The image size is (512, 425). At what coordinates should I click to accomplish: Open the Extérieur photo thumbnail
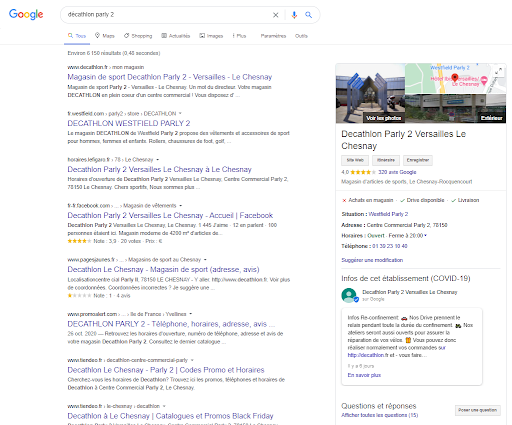click(455, 109)
